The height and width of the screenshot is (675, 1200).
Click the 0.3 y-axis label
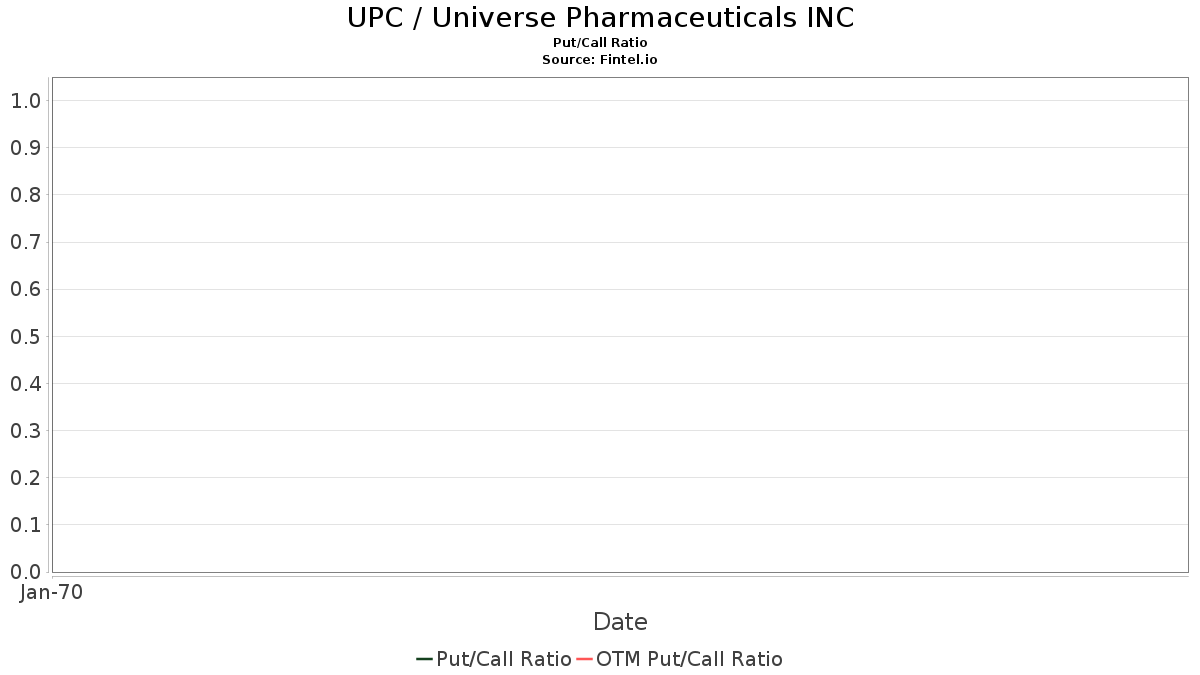(x=26, y=430)
